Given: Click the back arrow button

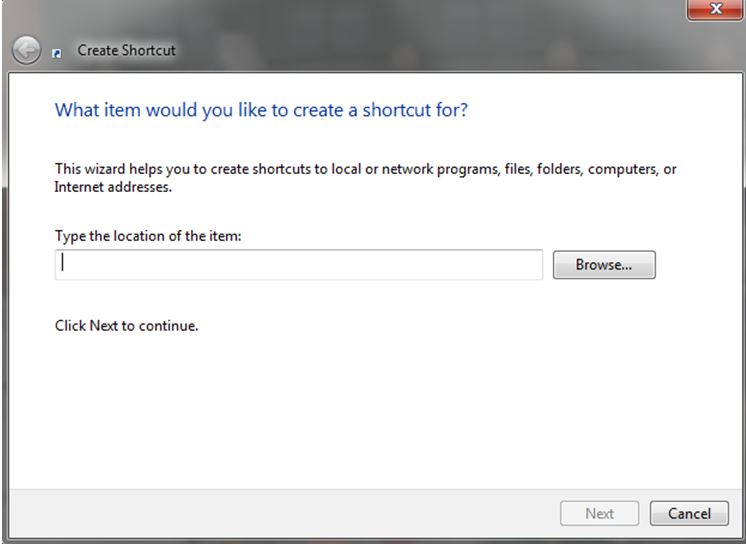Looking at the screenshot, I should click(27, 50).
